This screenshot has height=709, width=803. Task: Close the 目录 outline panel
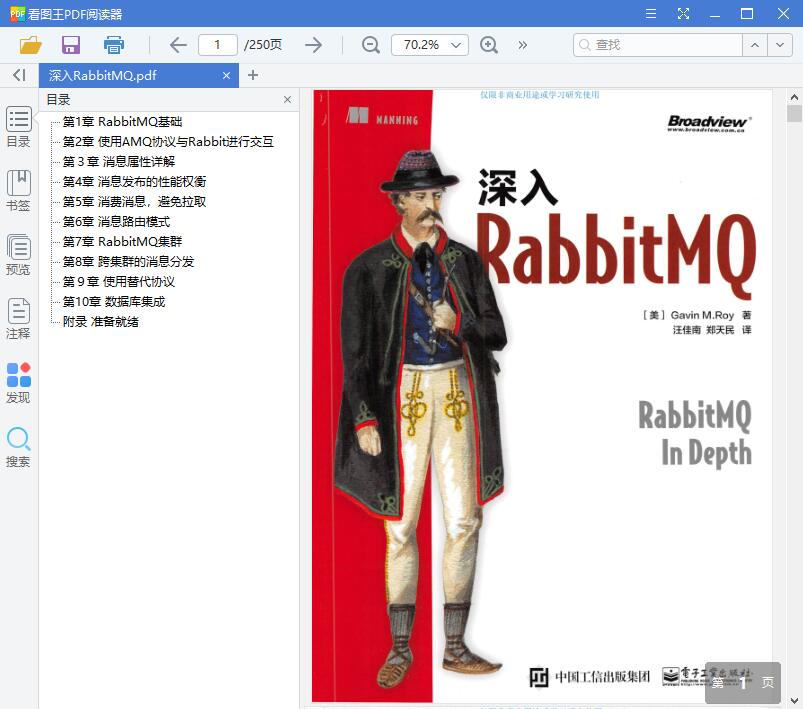(x=287, y=99)
